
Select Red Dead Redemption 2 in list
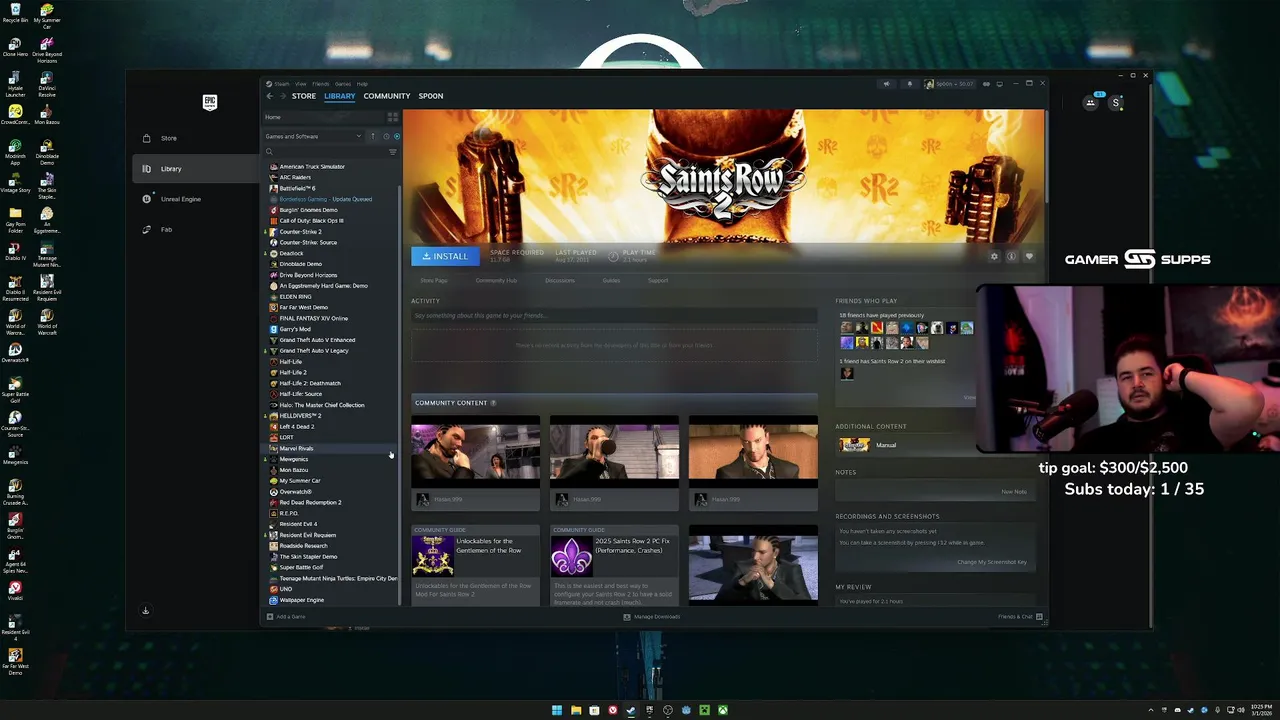[310, 503]
